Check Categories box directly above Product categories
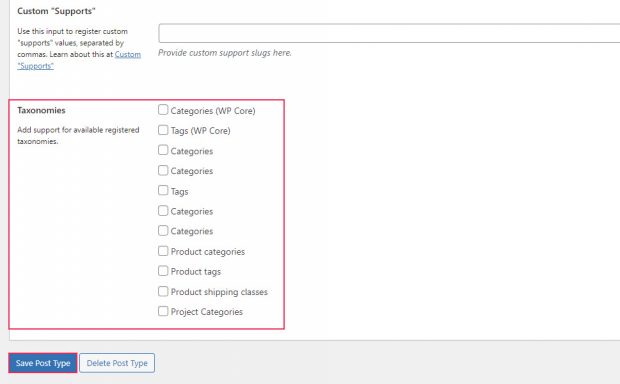This screenshot has width=620, height=384. (x=163, y=231)
